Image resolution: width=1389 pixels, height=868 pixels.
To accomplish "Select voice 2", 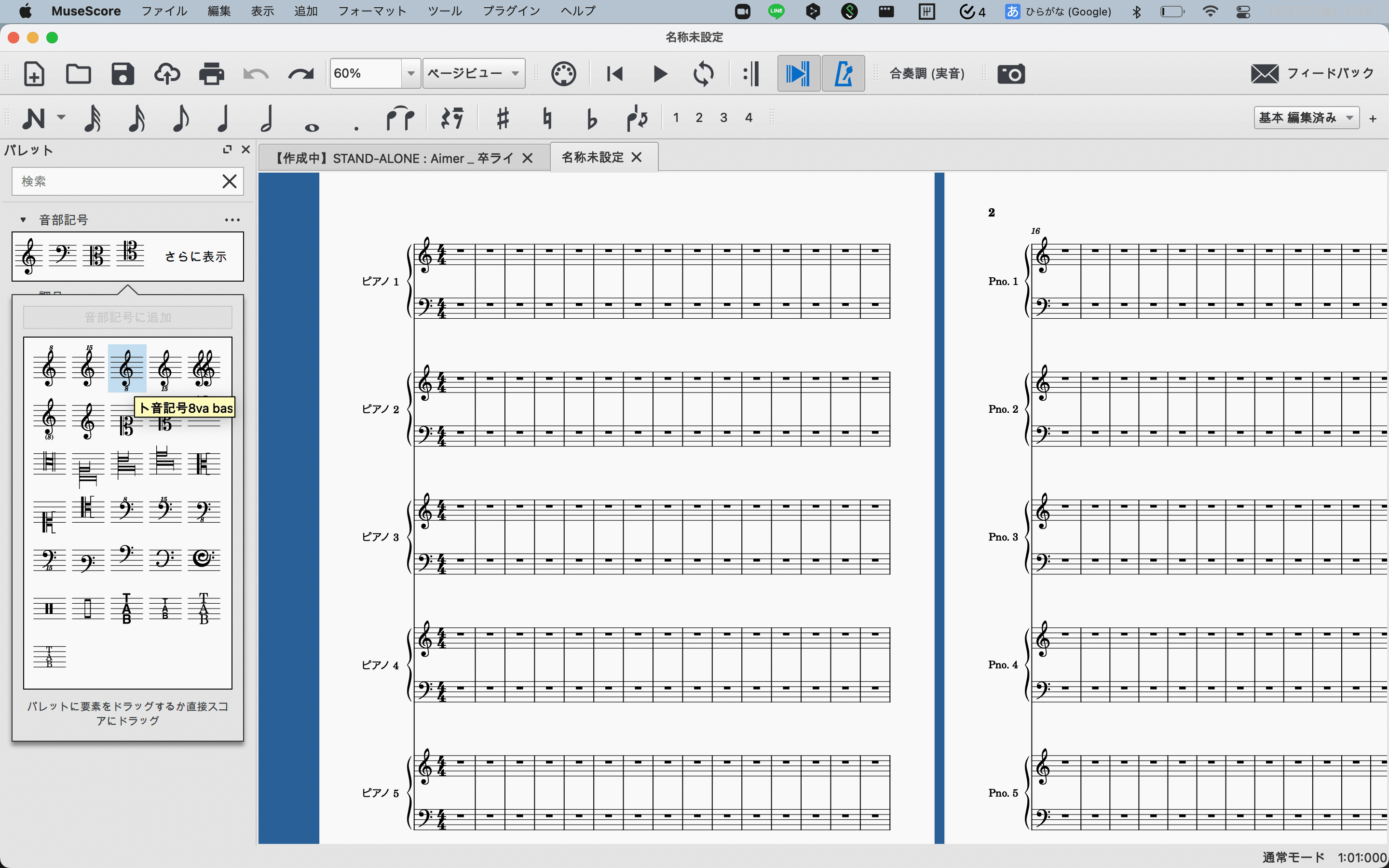I will coord(699,118).
